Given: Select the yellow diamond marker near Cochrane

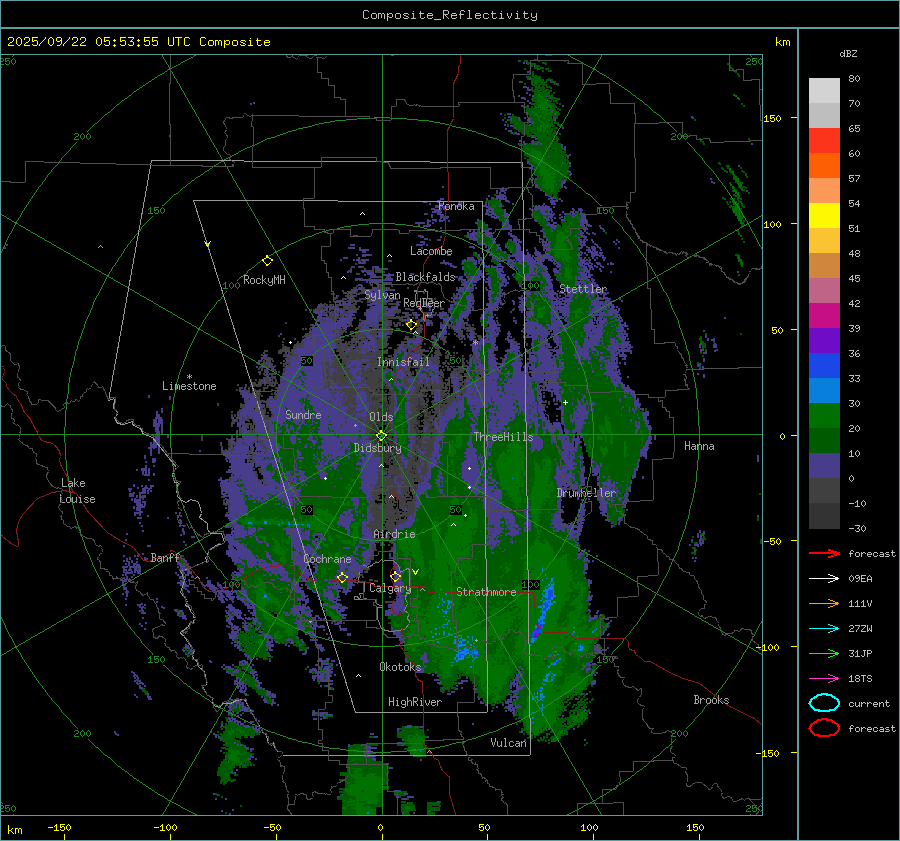Looking at the screenshot, I should (x=342, y=577).
